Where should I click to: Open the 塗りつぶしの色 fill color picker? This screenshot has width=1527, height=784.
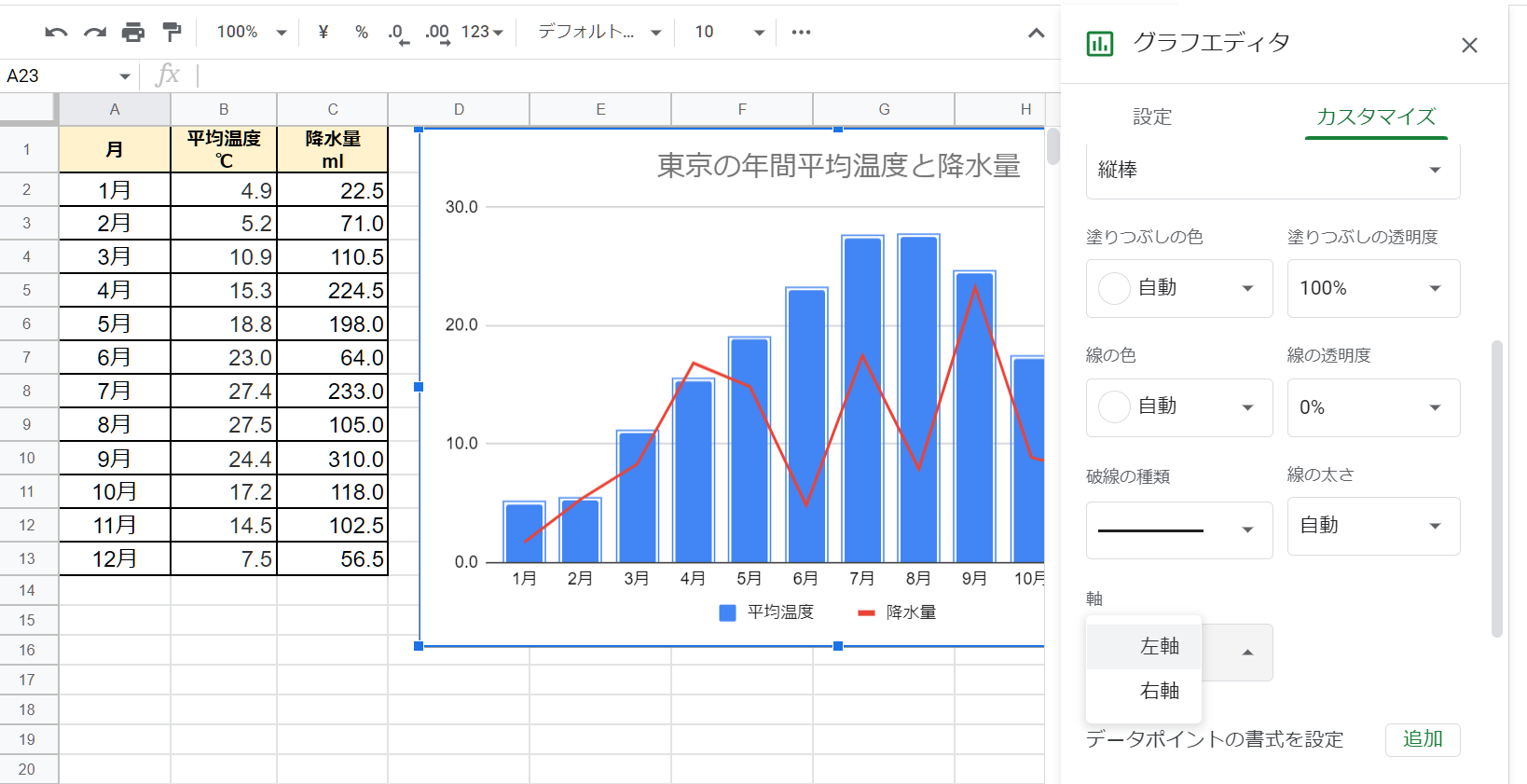coord(1179,288)
